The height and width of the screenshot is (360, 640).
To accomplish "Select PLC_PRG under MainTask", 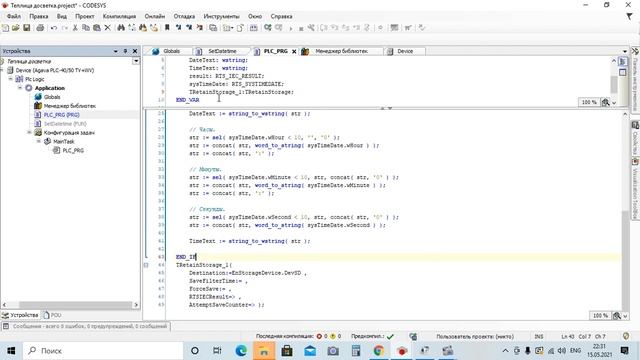I will pyautogui.click(x=73, y=150).
